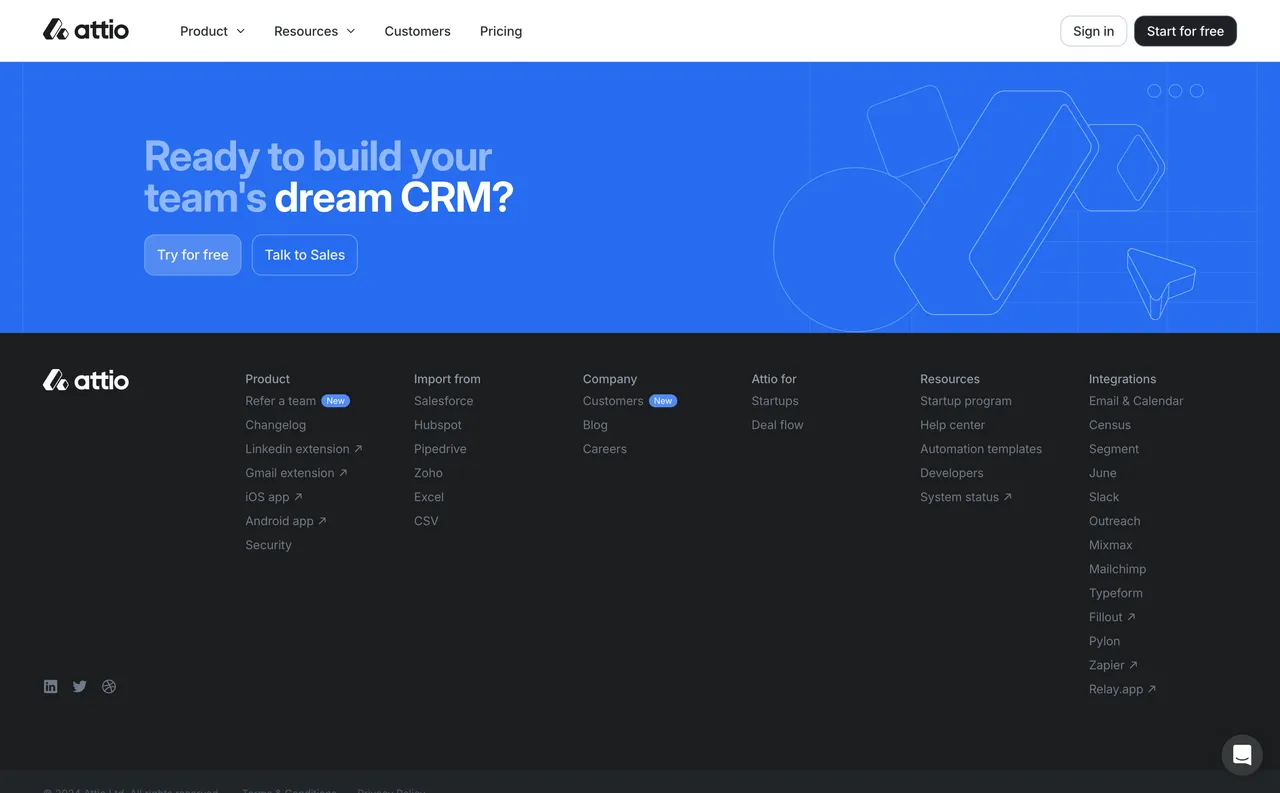The width and height of the screenshot is (1280, 793).
Task: Click the Attio logo in the footer
Action: click(86, 380)
